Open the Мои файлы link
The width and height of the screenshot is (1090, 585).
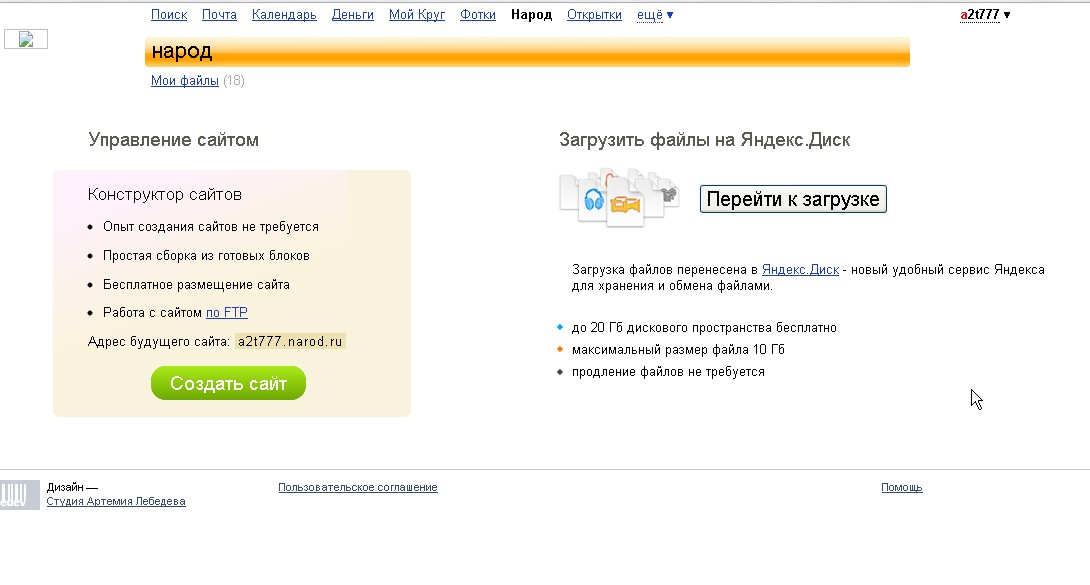(x=185, y=81)
